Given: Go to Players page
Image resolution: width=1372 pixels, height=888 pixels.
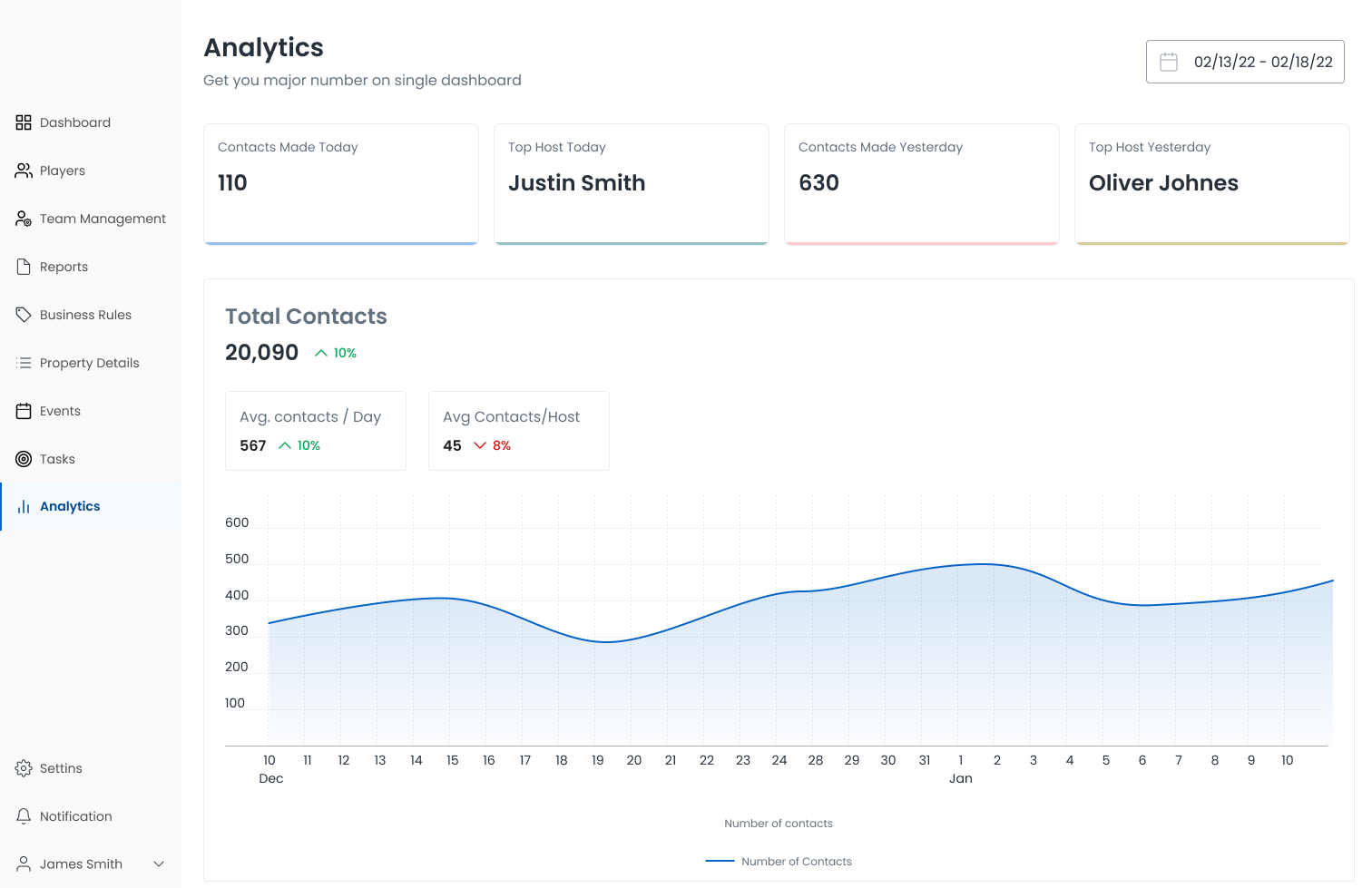Looking at the screenshot, I should tap(91, 171).
